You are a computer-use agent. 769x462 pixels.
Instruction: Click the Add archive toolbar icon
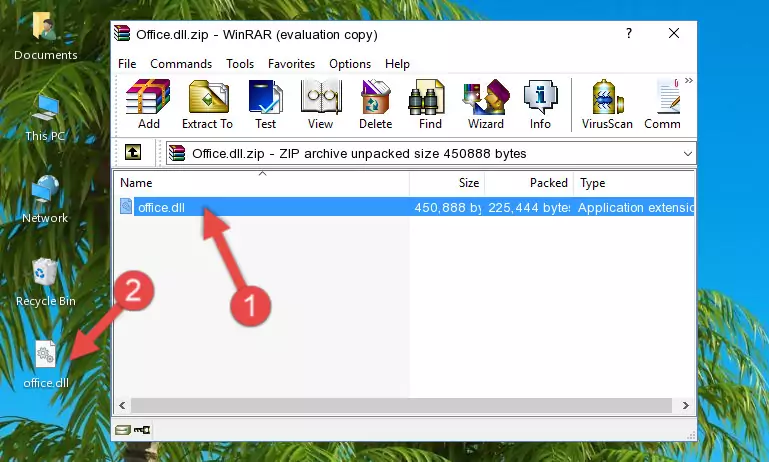148,104
